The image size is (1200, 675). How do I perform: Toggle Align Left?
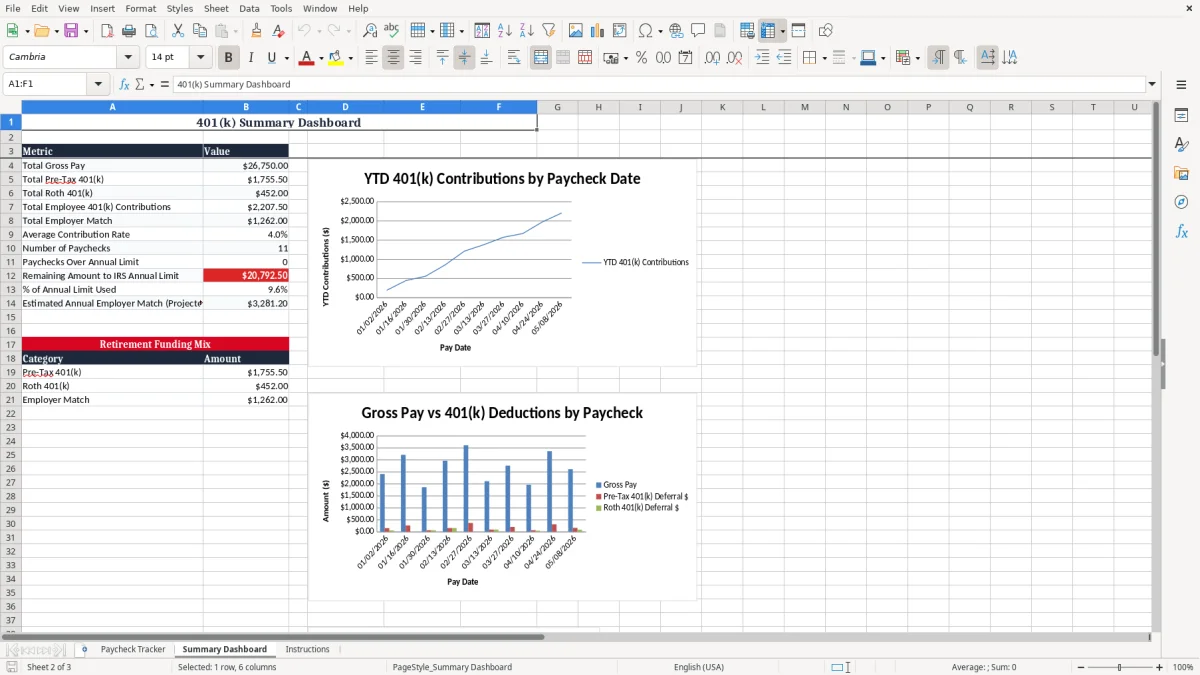click(371, 58)
